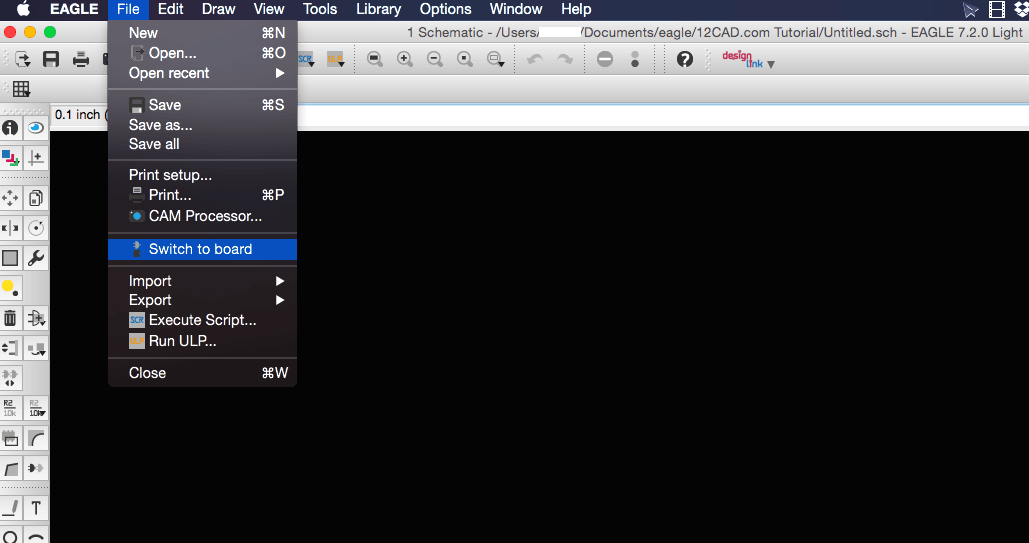Open the Display layers tool
The width and height of the screenshot is (1029, 543).
click(x=10, y=158)
